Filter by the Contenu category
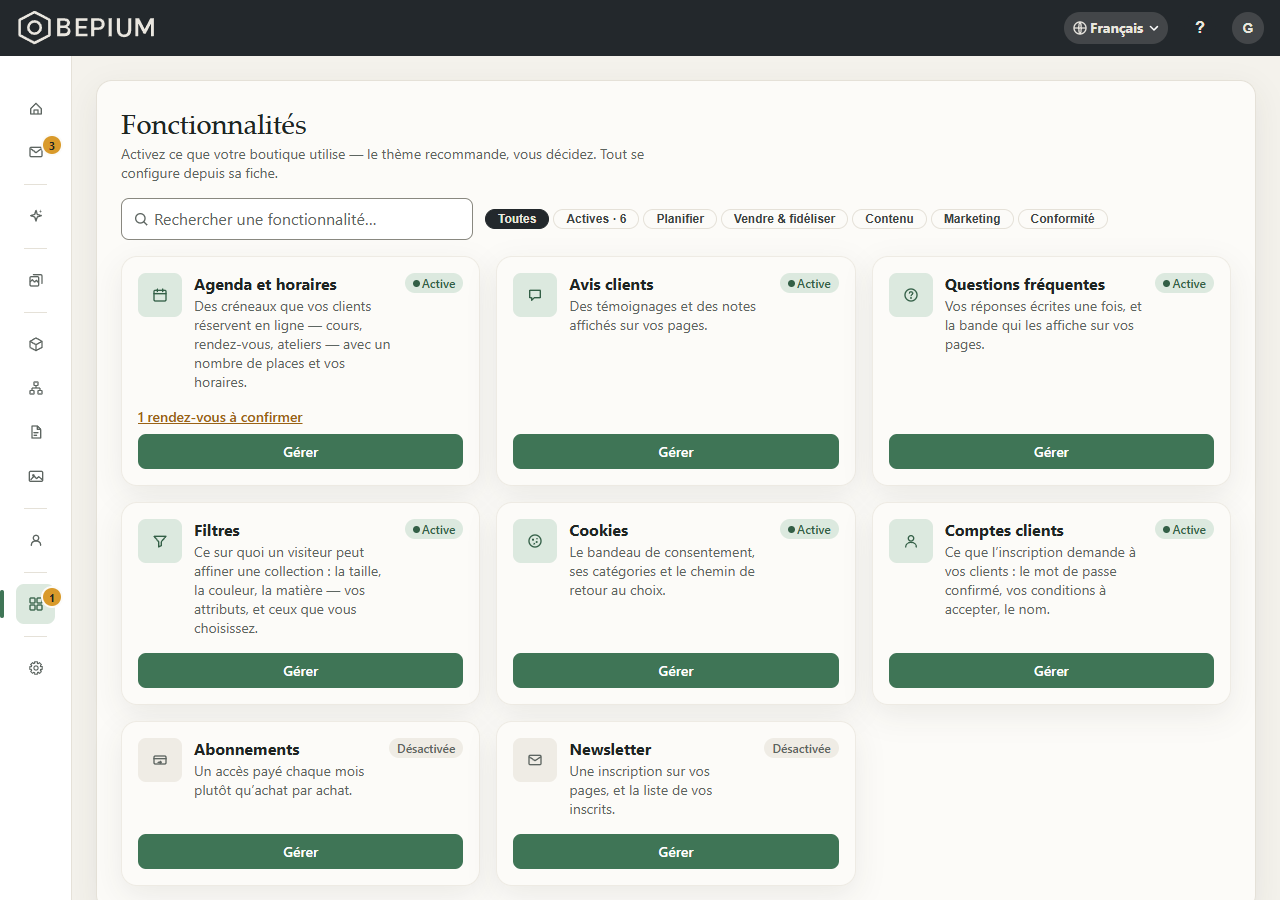 click(889, 219)
